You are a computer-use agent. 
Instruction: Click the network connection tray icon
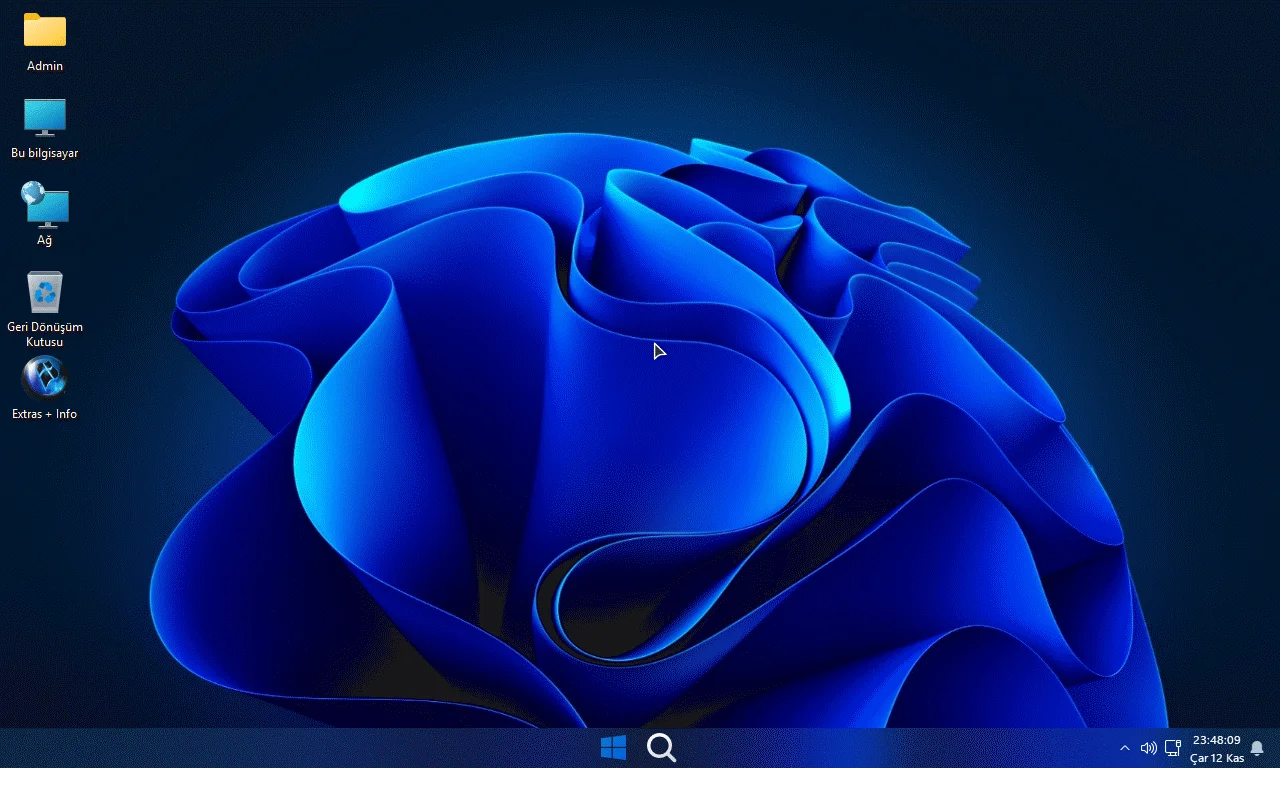click(1171, 747)
